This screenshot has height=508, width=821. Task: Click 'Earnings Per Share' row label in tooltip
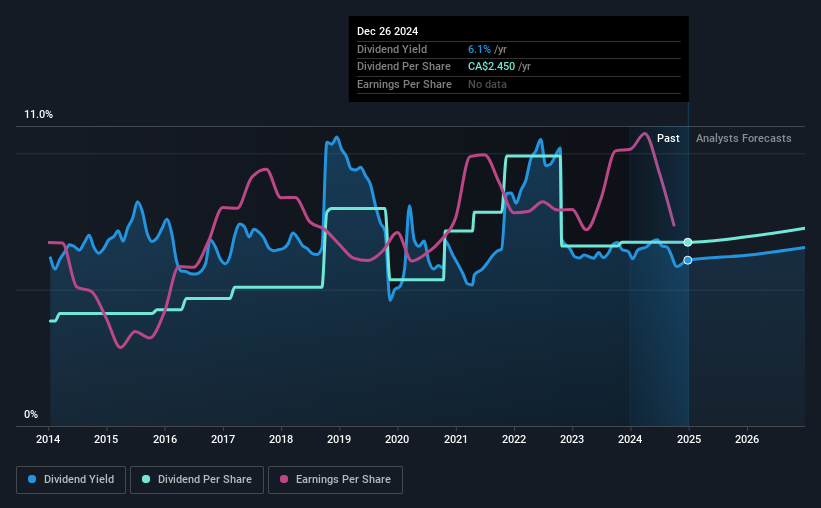pos(404,84)
